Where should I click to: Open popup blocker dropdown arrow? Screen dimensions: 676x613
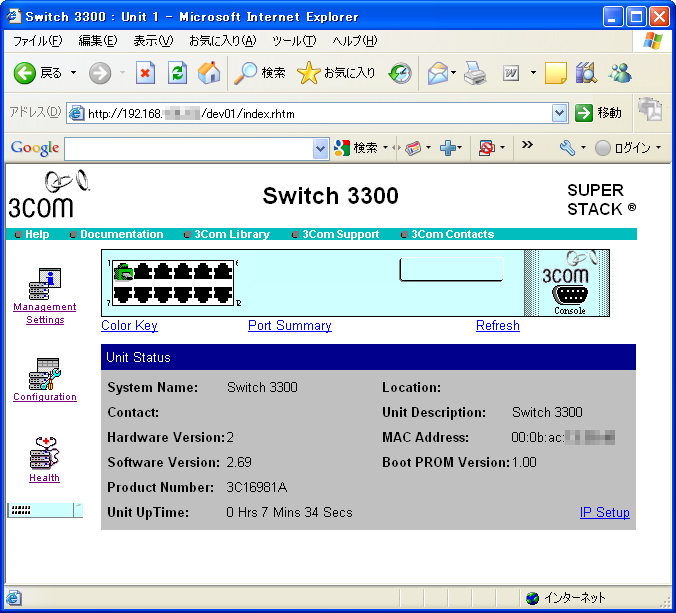(x=502, y=147)
